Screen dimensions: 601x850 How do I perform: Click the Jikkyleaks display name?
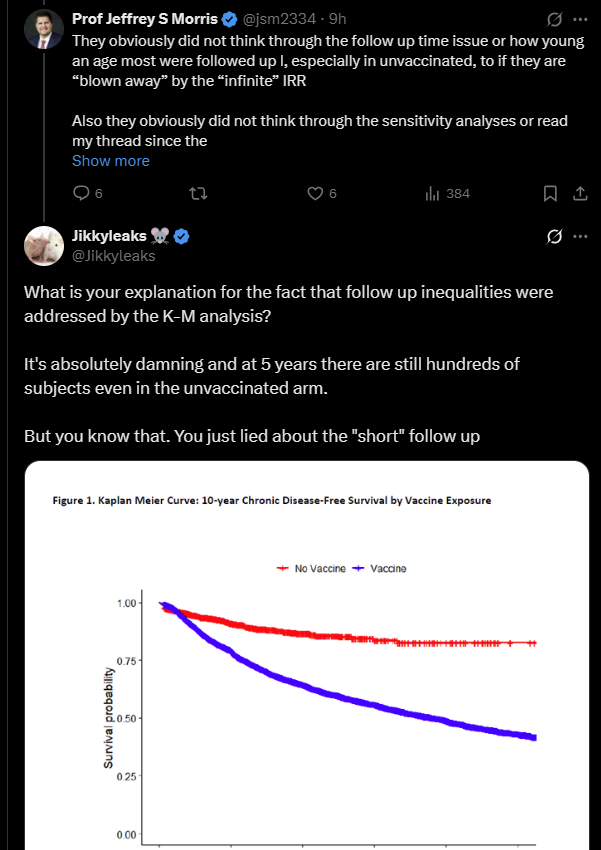(108, 237)
